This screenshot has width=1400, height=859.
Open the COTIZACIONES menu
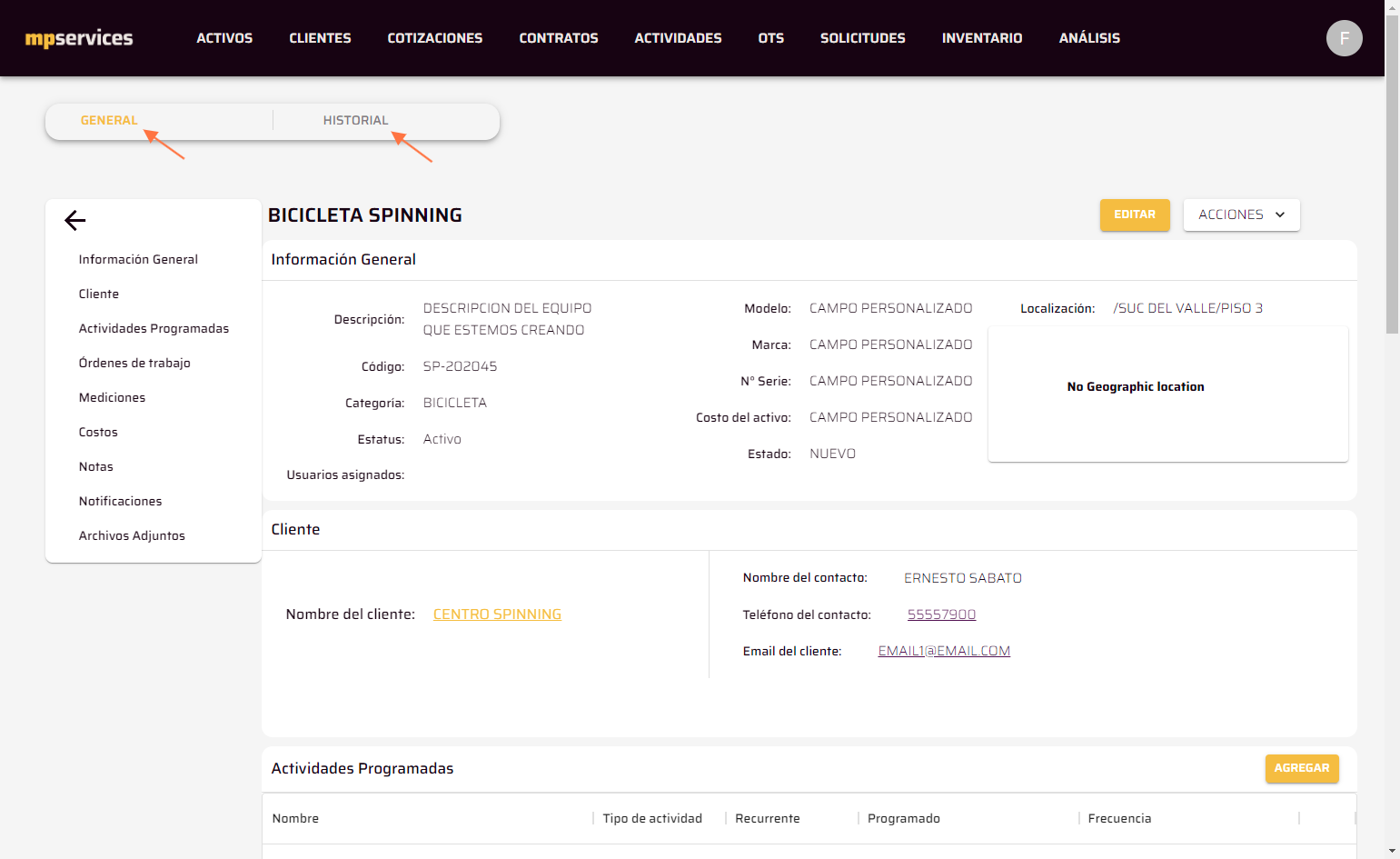tap(435, 38)
